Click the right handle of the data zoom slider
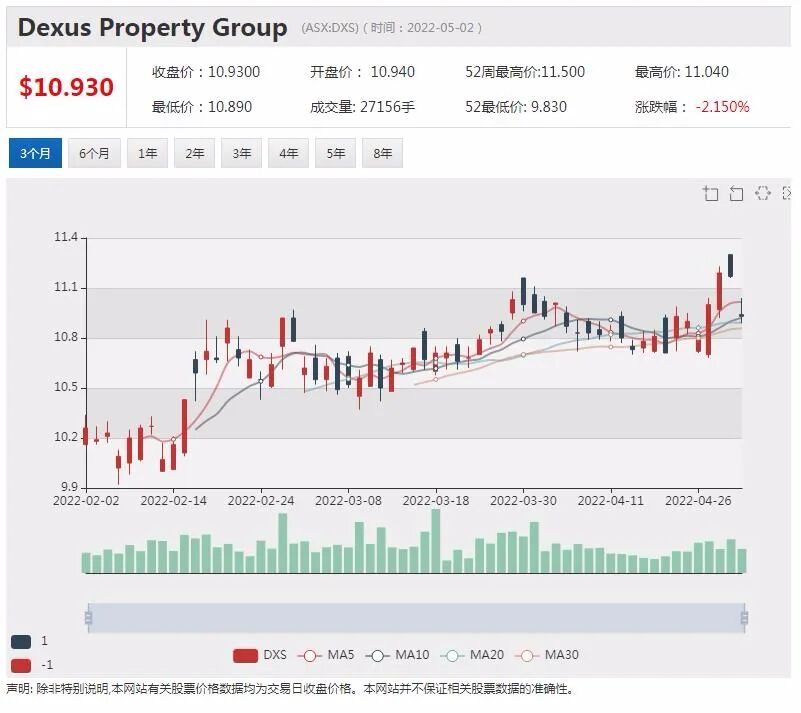Image resolution: width=801 pixels, height=713 pixels. pyautogui.click(x=744, y=618)
